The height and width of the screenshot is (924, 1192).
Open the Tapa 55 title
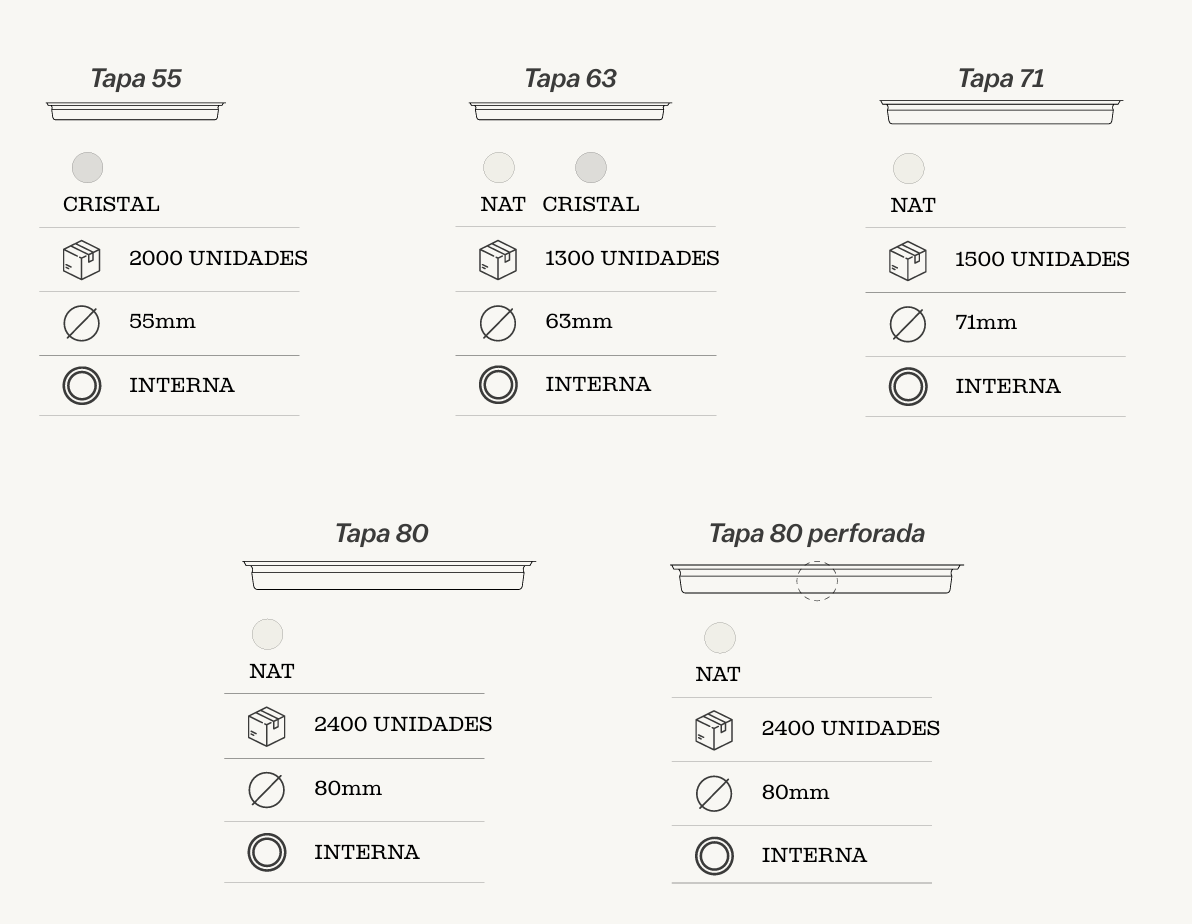[x=136, y=78]
